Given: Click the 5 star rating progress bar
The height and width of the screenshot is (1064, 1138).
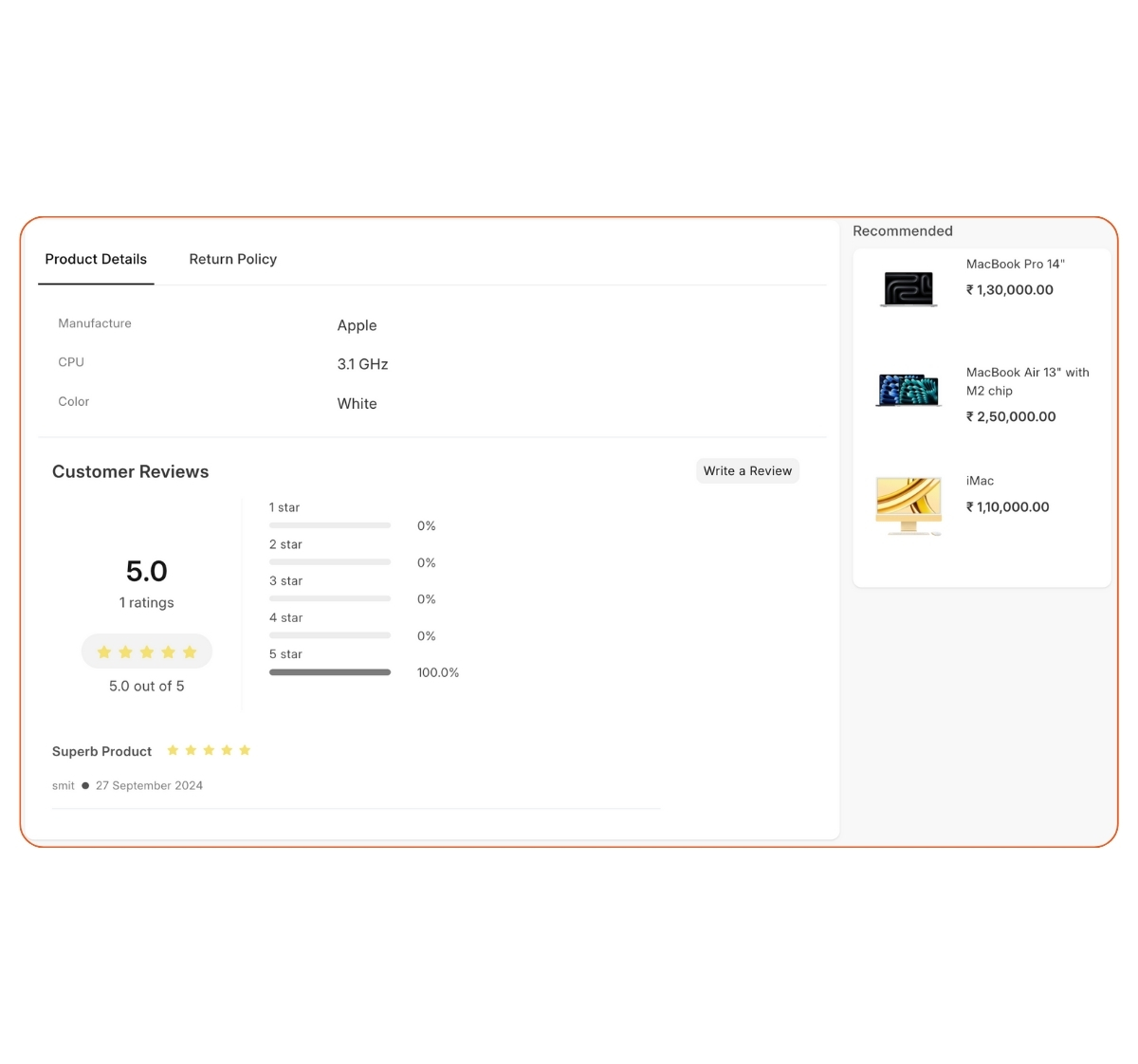Looking at the screenshot, I should point(330,672).
